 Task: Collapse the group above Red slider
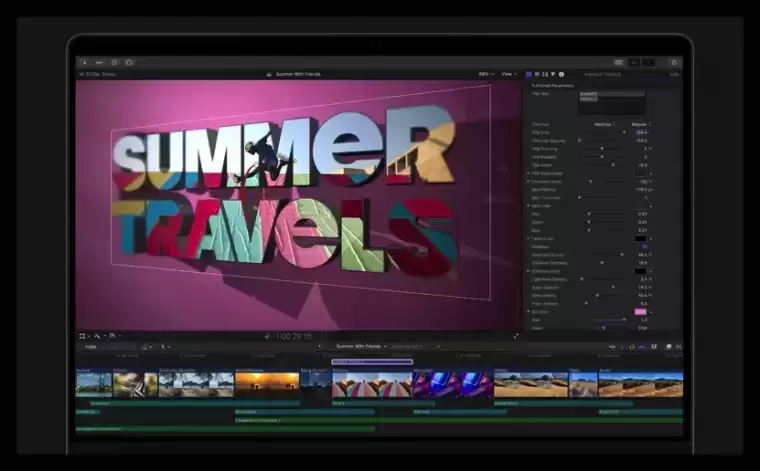[x=528, y=206]
